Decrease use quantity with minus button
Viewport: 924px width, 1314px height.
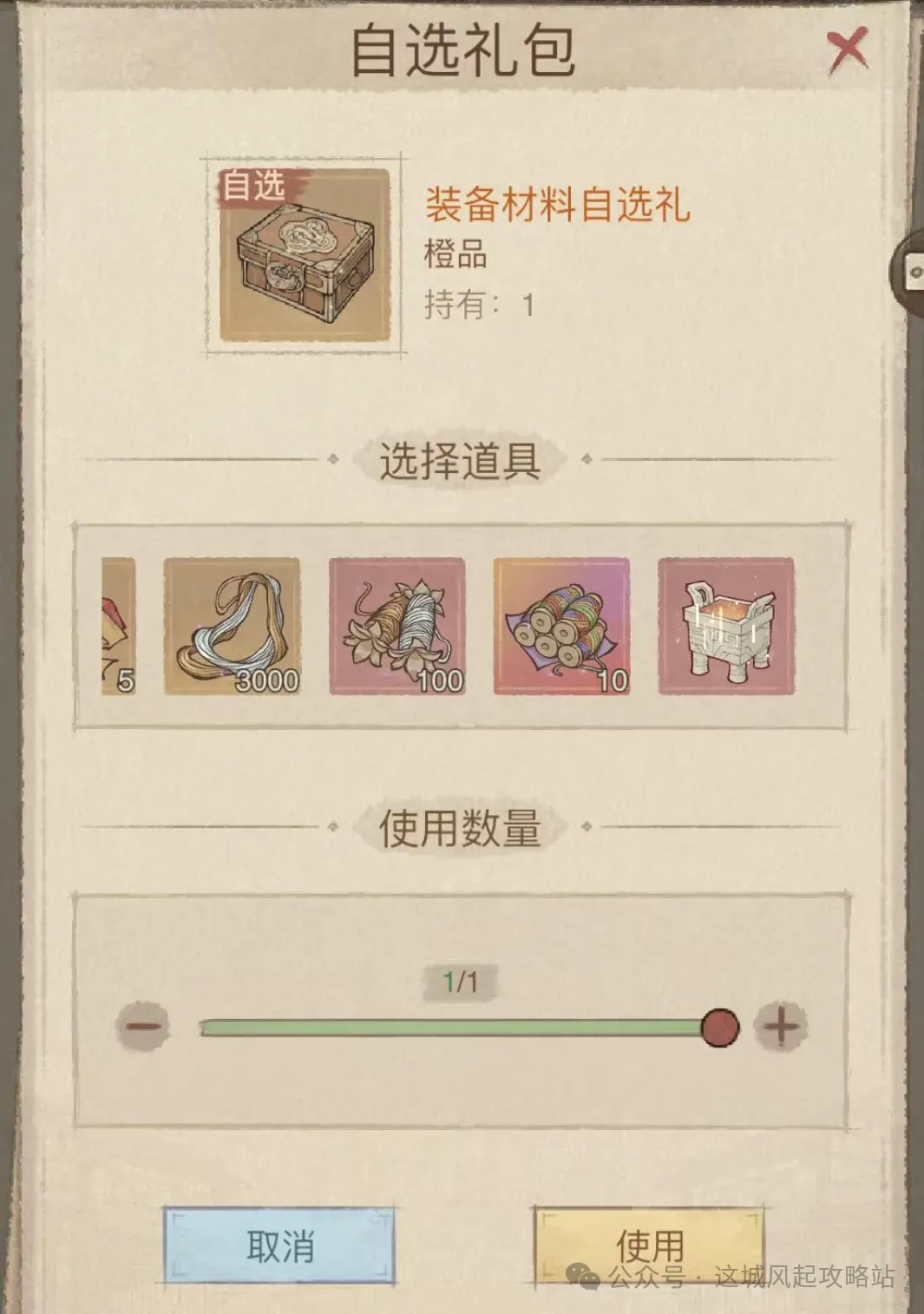[x=142, y=1026]
